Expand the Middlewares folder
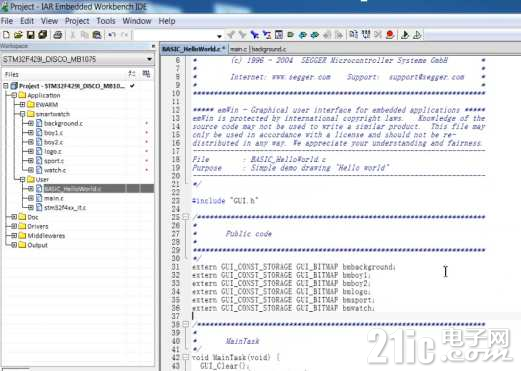 click(14, 236)
